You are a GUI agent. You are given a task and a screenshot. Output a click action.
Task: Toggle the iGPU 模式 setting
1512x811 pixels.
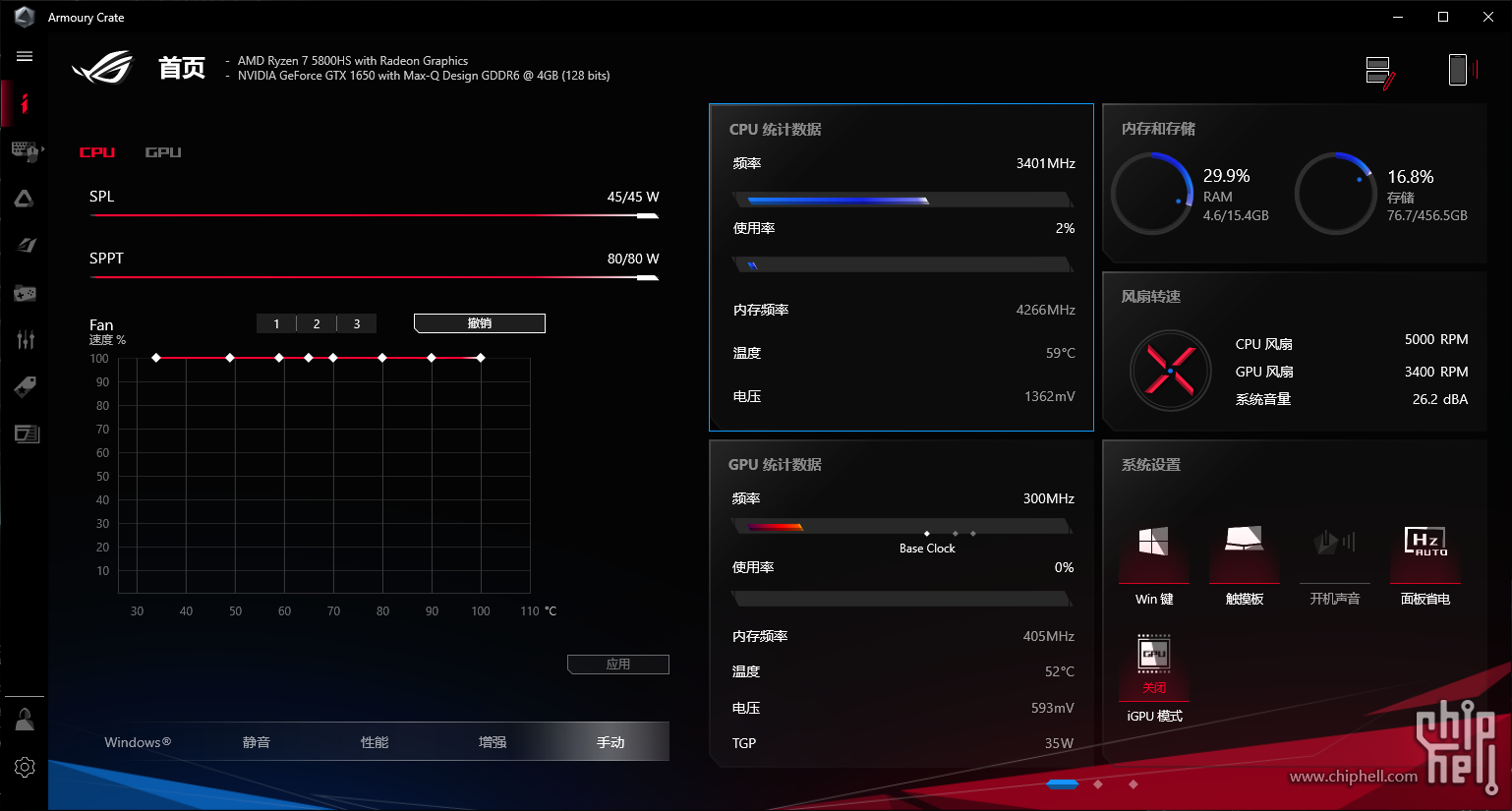[1154, 678]
